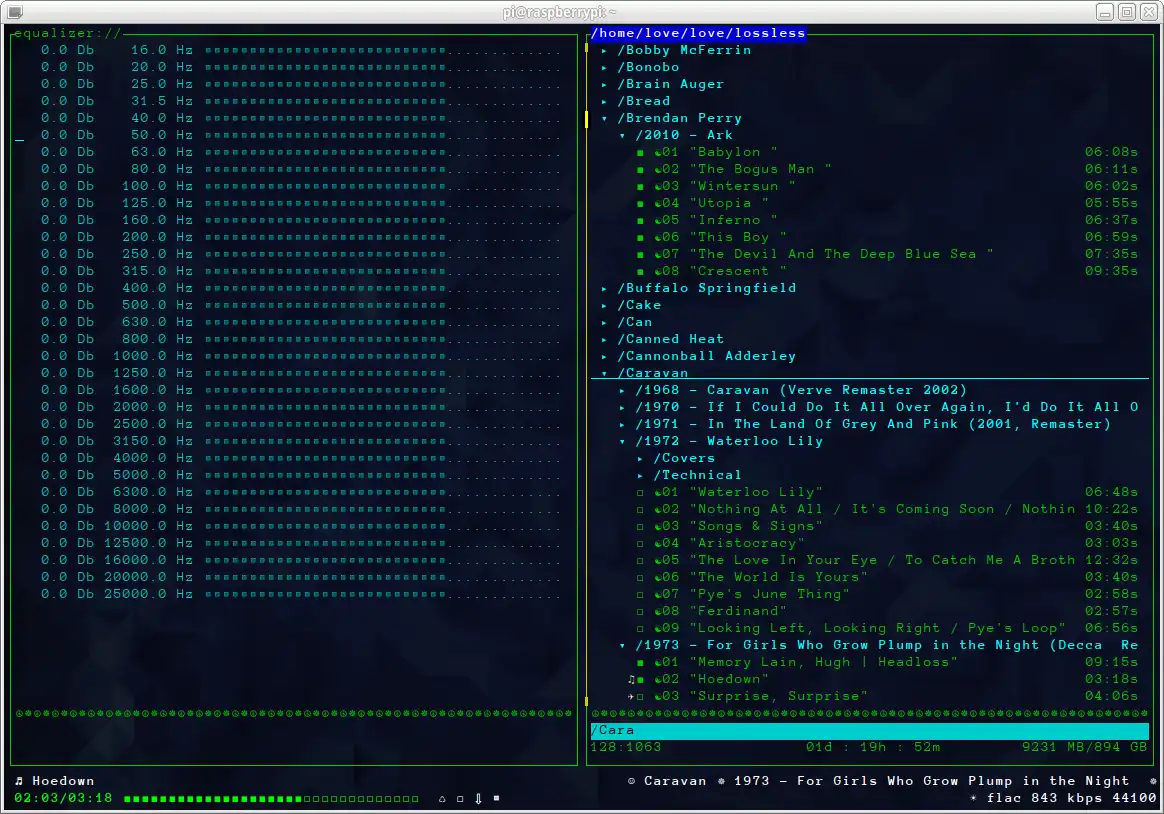Viewport: 1164px width, 814px height.
Task: Click the down-arrow icon in bottom bar
Action: point(478,799)
